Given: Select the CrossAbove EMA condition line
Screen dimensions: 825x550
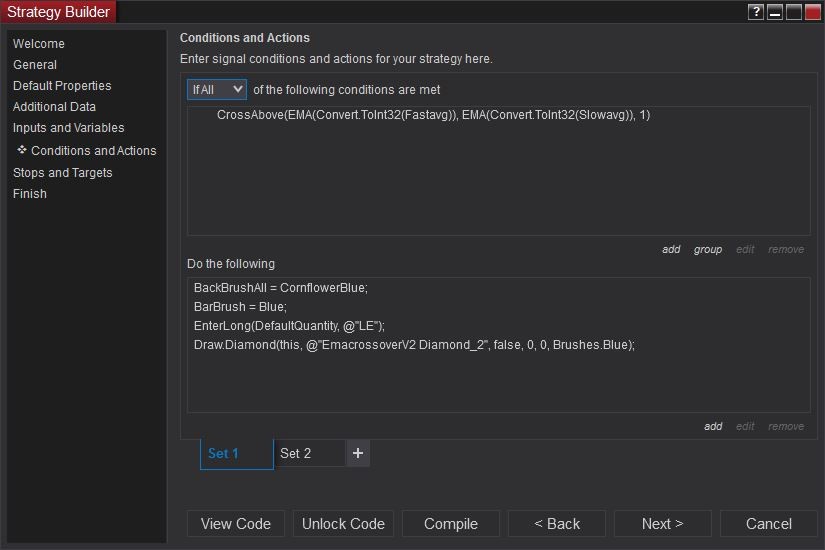Looking at the screenshot, I should coord(433,115).
